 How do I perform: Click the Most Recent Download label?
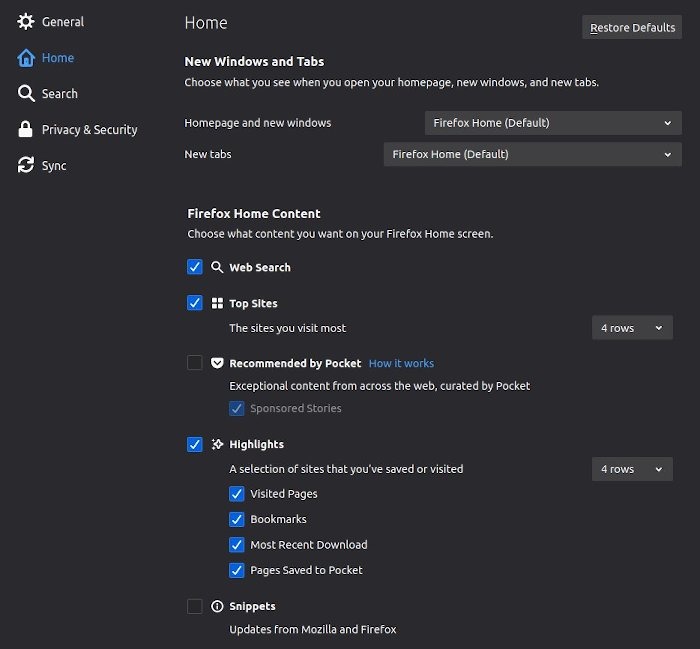tap(308, 545)
